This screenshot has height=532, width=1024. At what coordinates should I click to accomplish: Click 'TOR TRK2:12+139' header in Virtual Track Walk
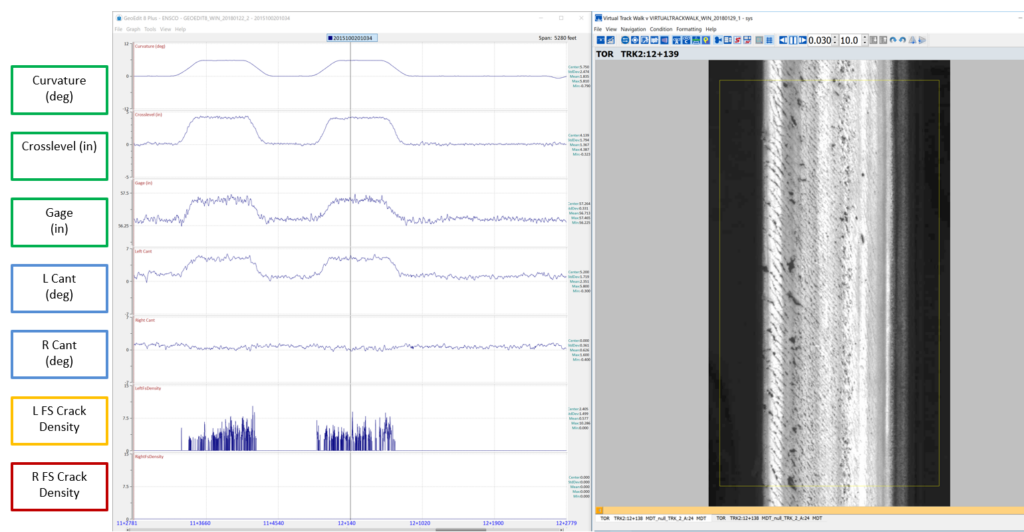coord(637,54)
